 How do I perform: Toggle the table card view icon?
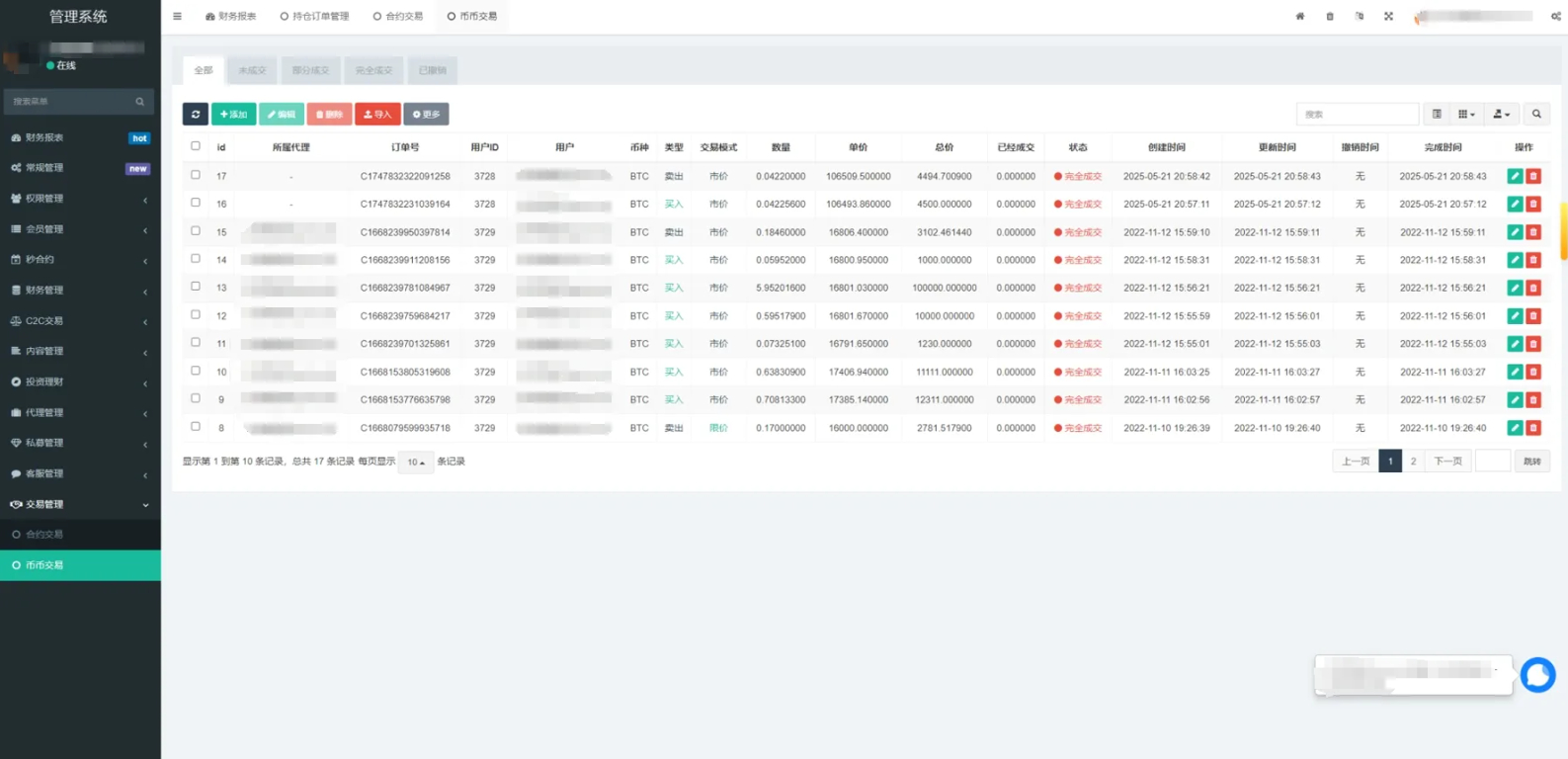pyautogui.click(x=1437, y=115)
